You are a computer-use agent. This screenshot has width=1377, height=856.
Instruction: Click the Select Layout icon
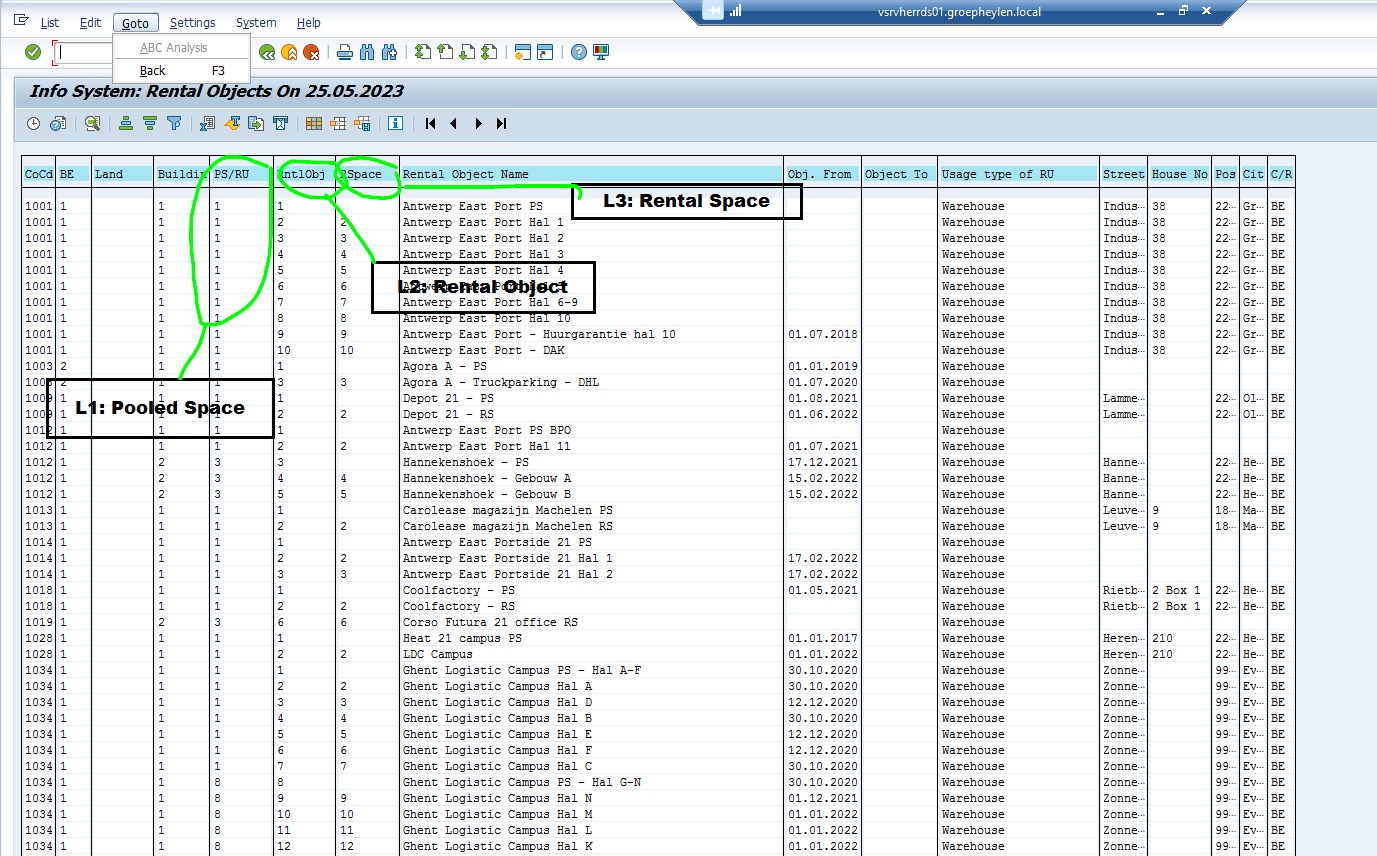[338, 123]
